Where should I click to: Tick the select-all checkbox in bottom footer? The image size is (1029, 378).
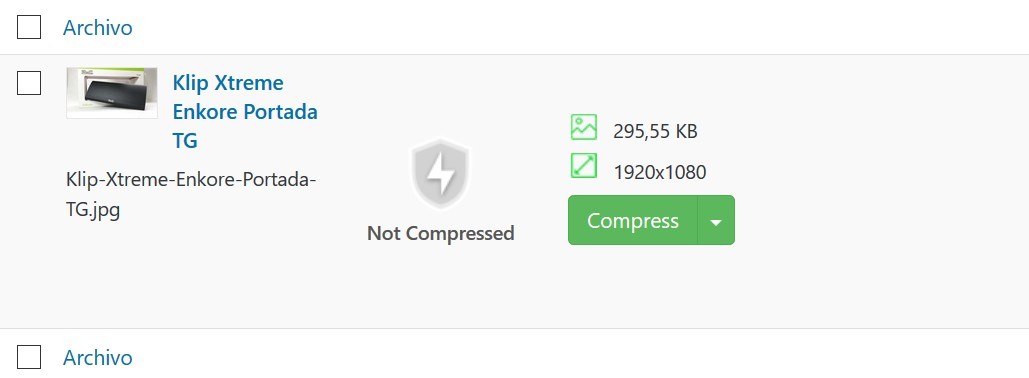[29, 357]
